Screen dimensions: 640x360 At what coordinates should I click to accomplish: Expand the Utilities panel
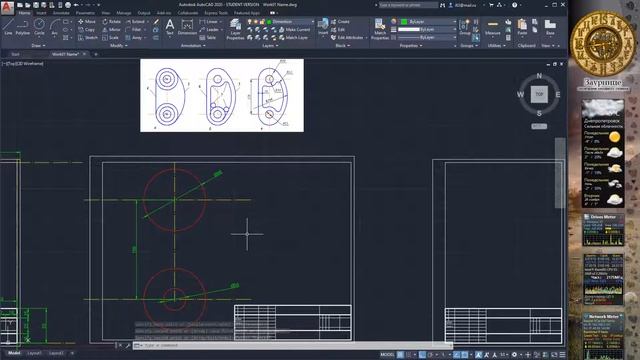click(x=496, y=46)
